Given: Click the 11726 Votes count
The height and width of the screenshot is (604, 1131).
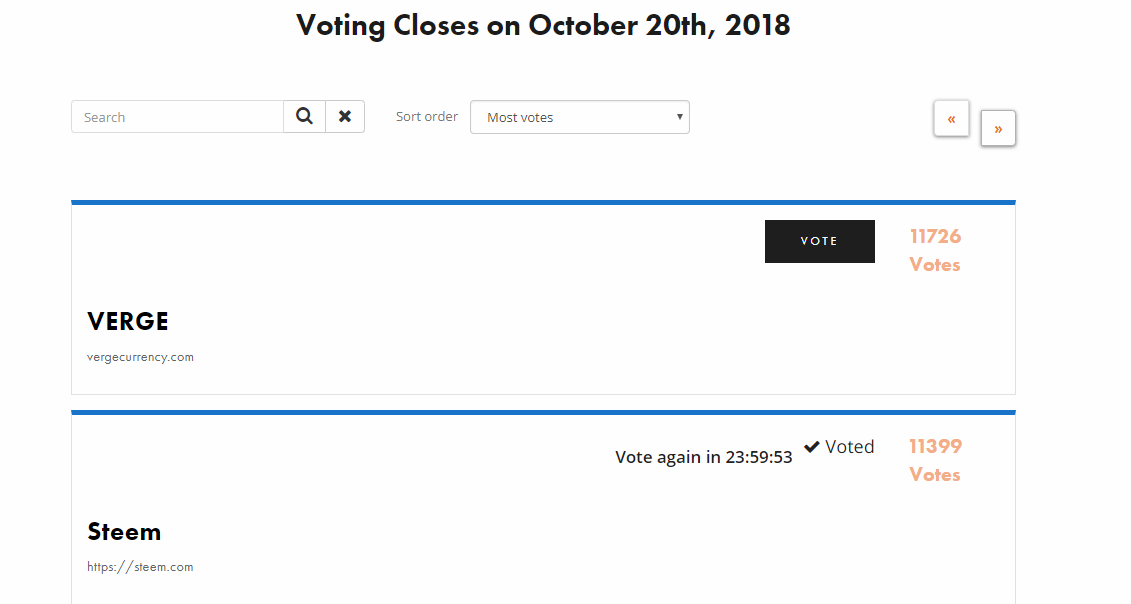Looking at the screenshot, I should pos(935,250).
